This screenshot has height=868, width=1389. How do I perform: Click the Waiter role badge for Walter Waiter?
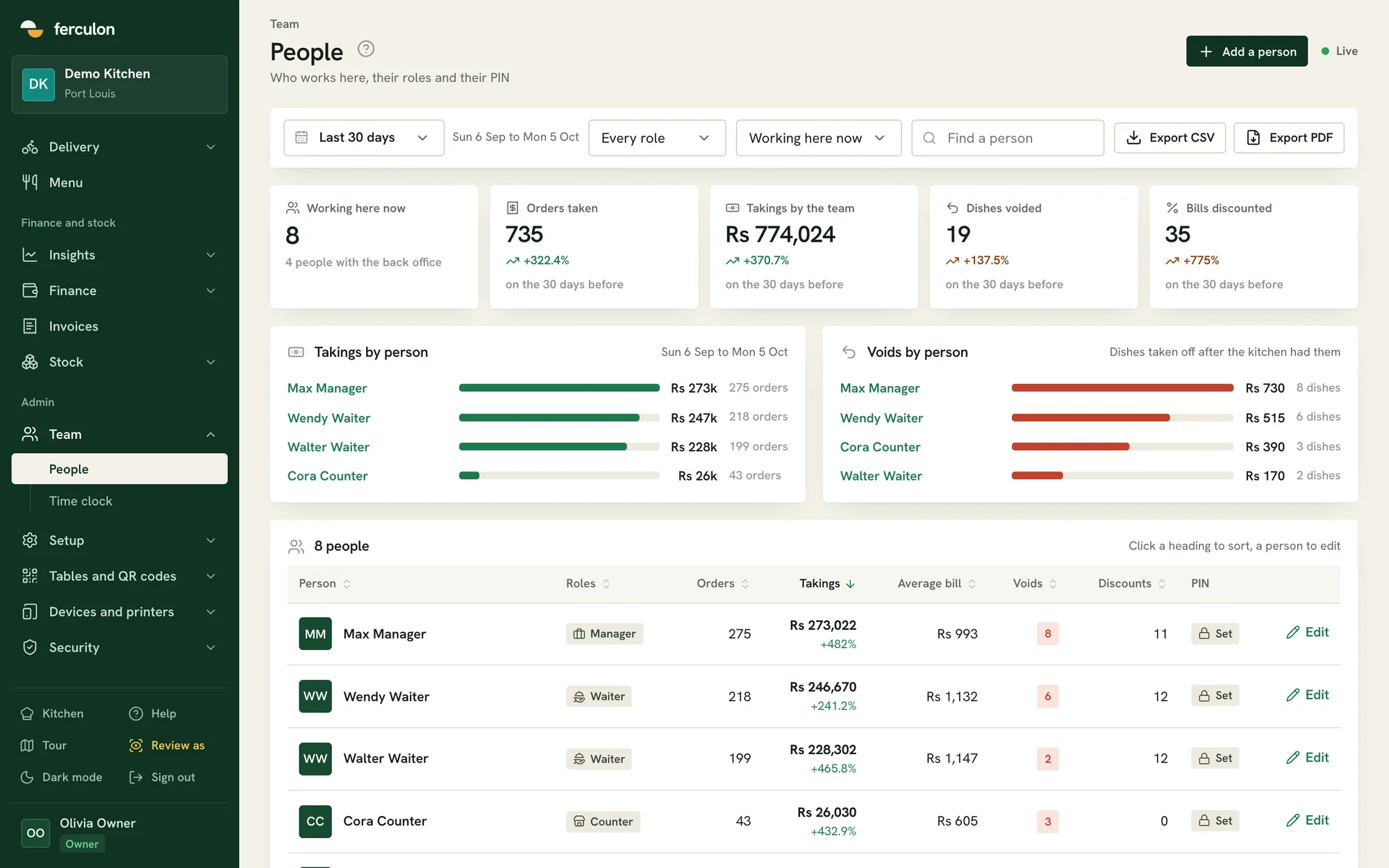pos(599,759)
